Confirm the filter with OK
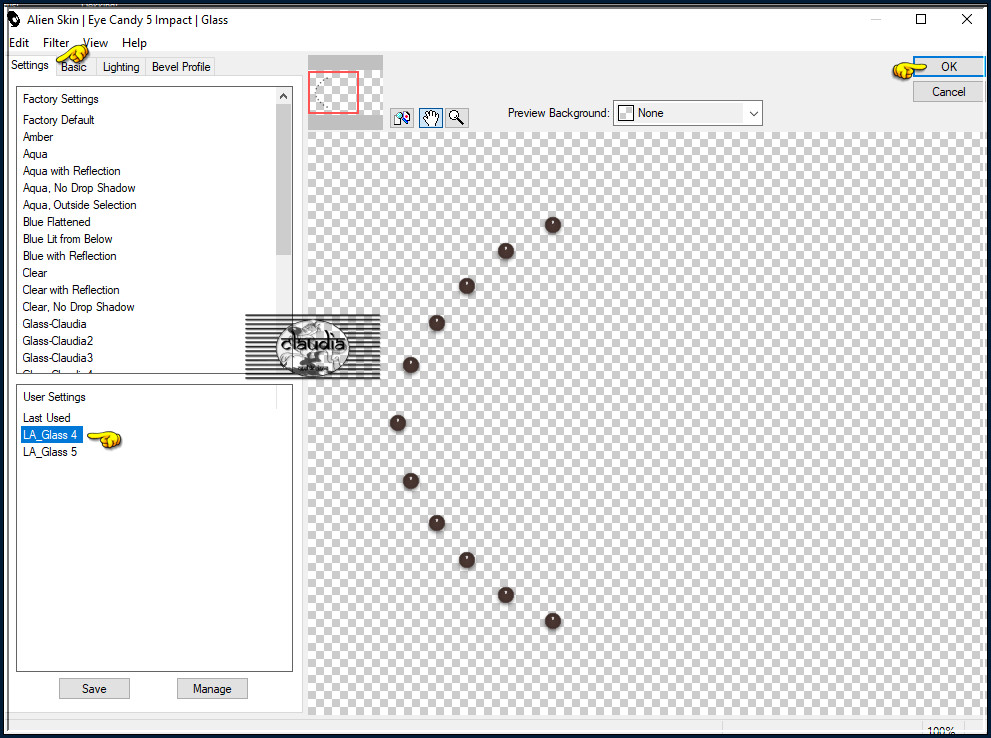 coord(948,67)
